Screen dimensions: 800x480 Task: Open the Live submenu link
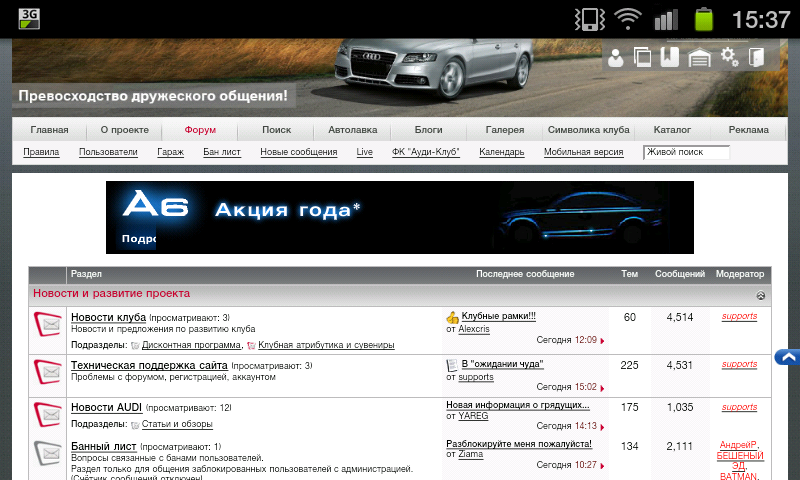[x=364, y=152]
